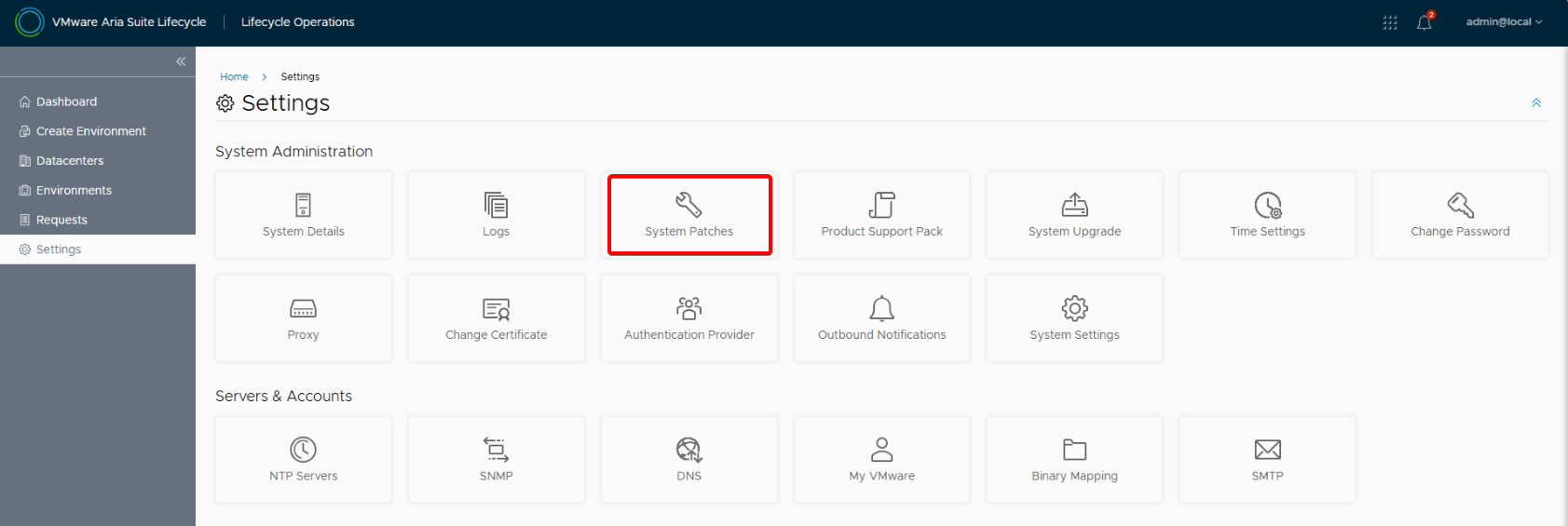
Task: Click the notifications bell in header
Action: tap(1424, 22)
